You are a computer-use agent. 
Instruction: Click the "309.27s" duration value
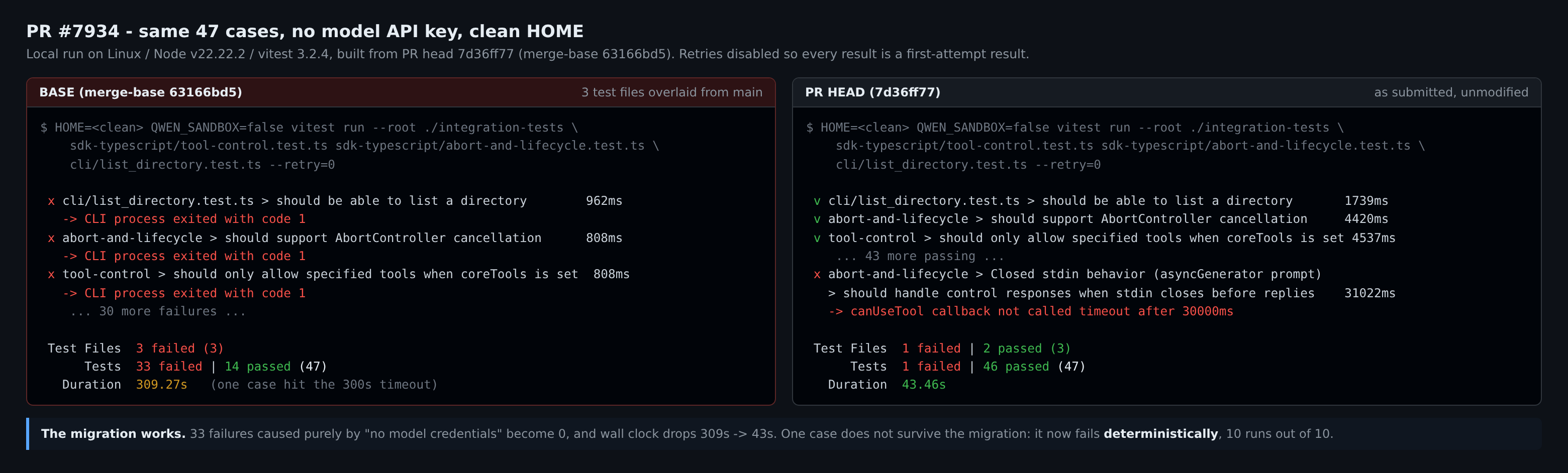(161, 385)
